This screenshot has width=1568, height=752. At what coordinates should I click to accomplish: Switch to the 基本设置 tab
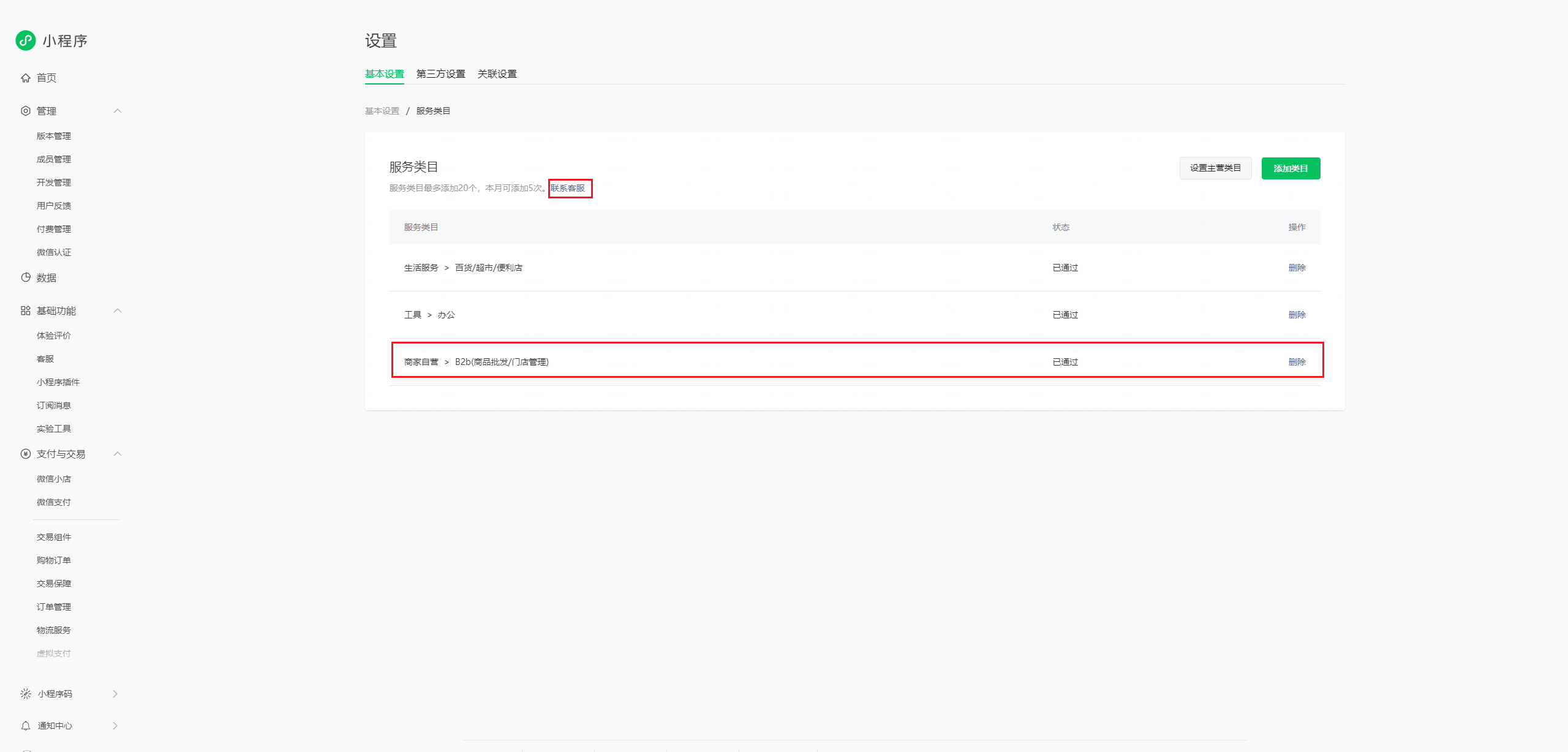tap(385, 74)
